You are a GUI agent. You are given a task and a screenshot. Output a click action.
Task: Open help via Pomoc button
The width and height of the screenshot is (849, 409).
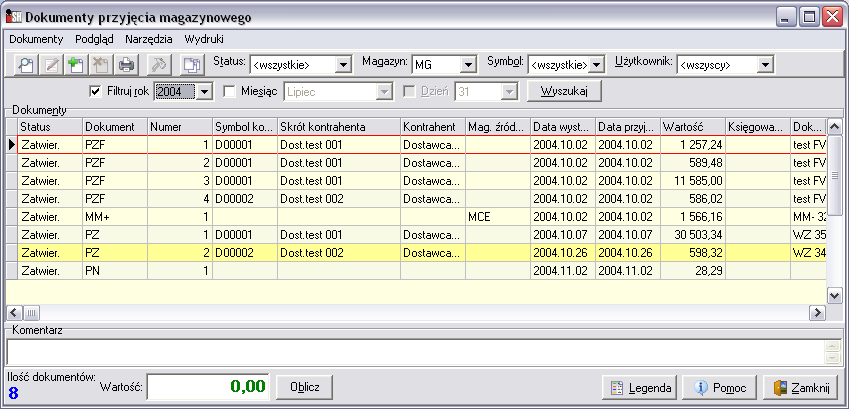point(721,388)
